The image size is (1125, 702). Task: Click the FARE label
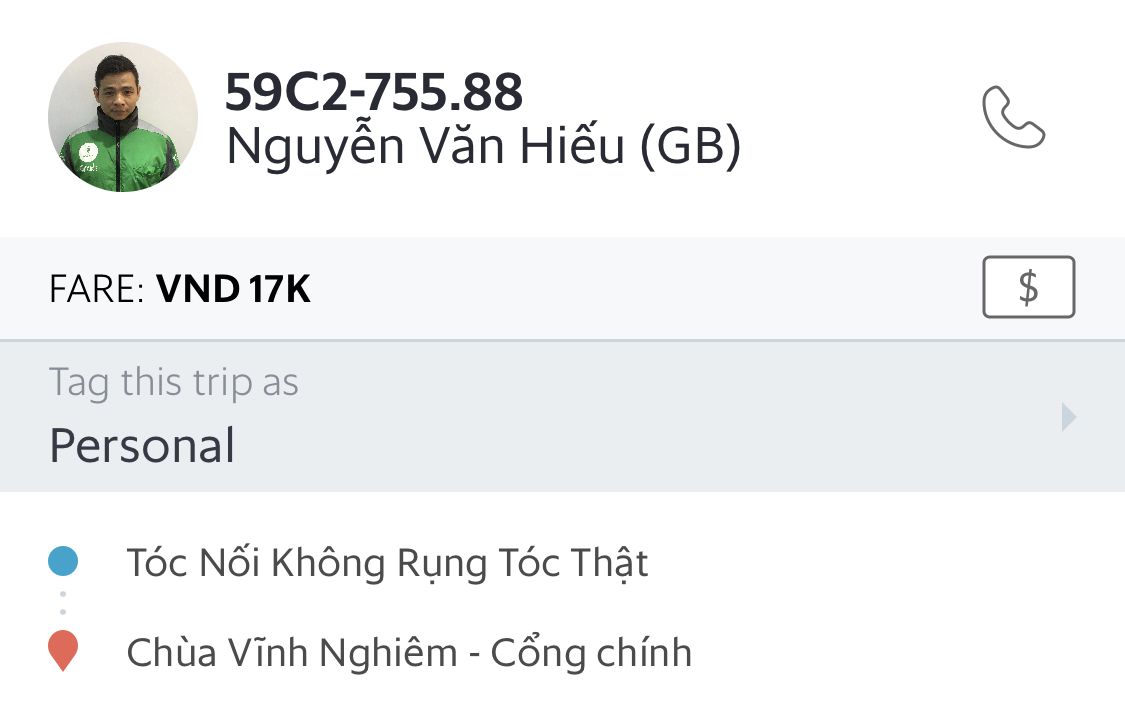[96, 289]
